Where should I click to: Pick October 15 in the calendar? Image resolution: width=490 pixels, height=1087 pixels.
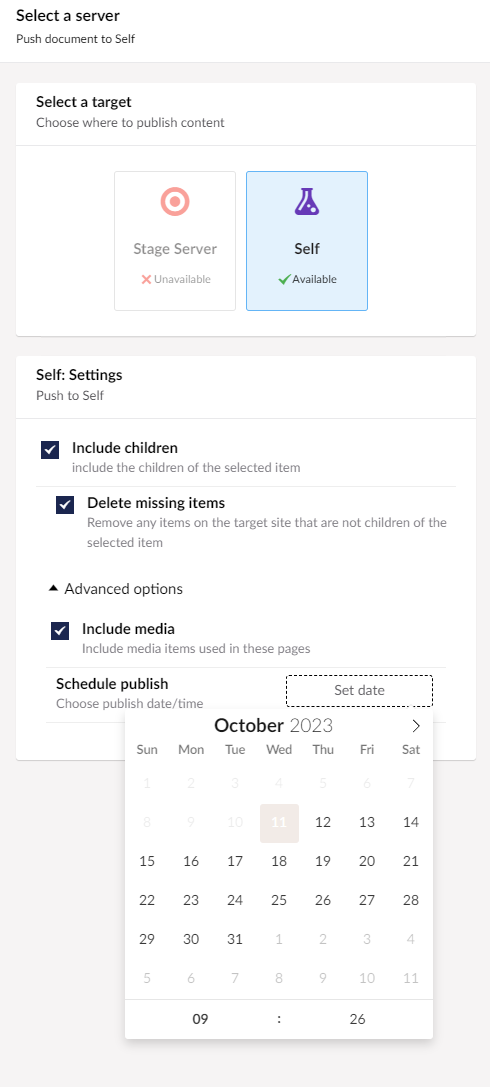[x=147, y=862]
